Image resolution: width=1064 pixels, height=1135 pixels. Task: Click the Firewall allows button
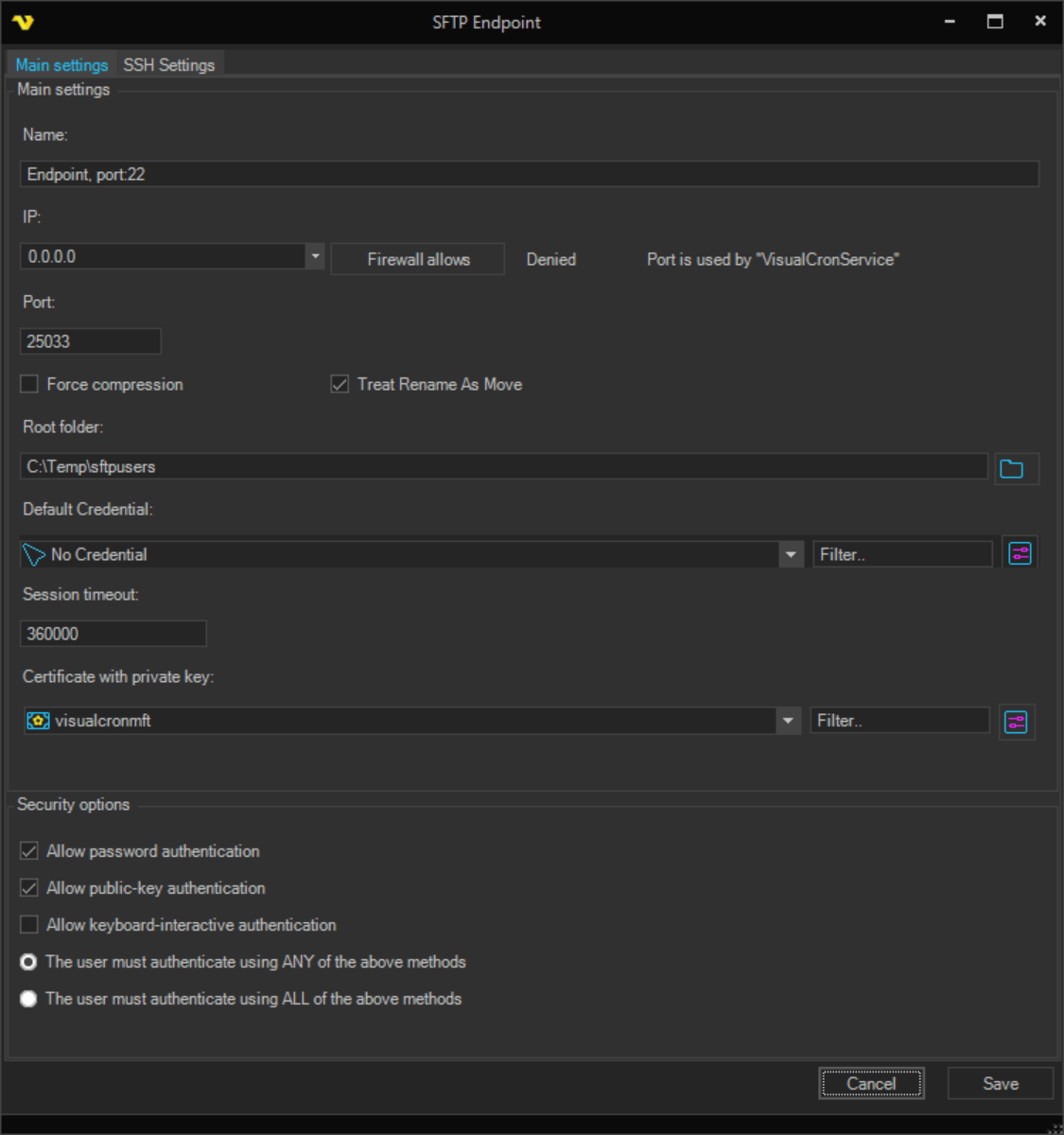pos(418,259)
